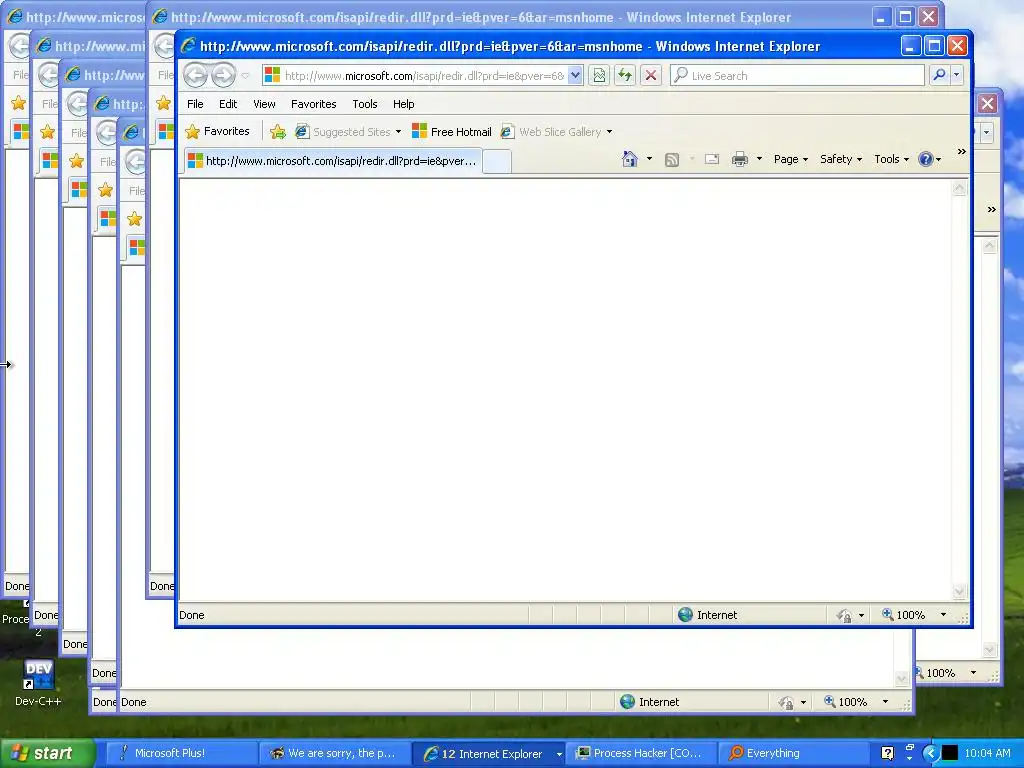The image size is (1024, 768).
Task: Click the red Stop button
Action: click(651, 76)
